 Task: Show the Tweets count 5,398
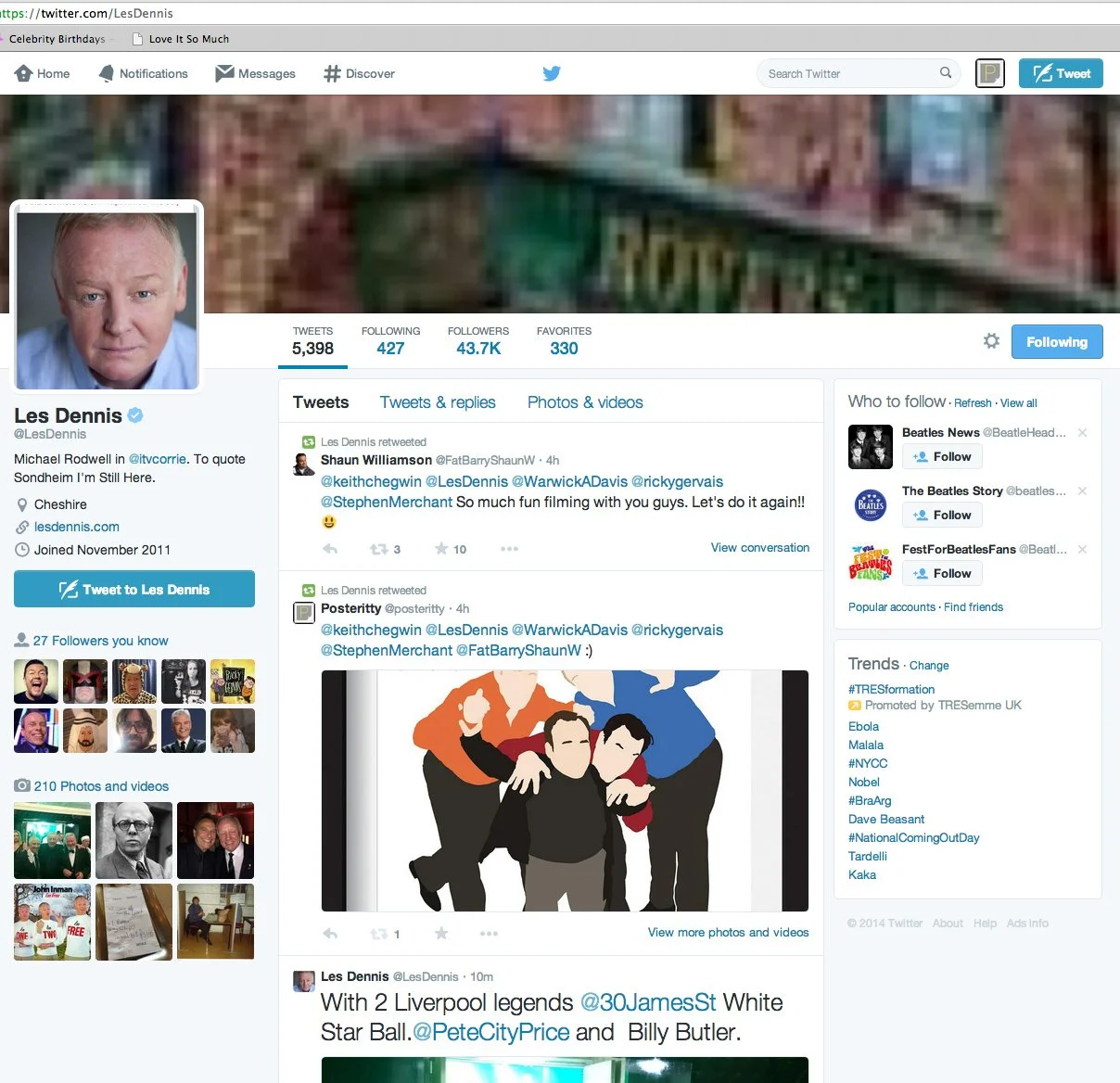[312, 341]
